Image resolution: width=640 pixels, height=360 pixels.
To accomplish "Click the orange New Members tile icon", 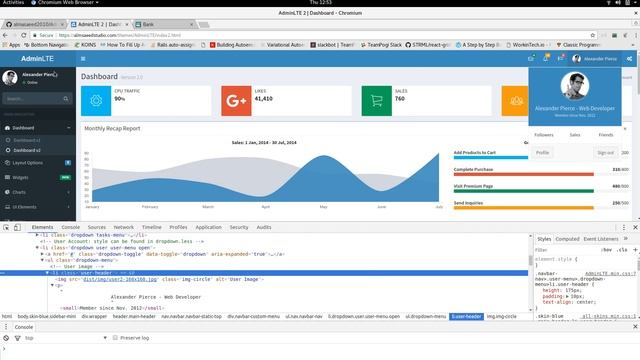I will pyautogui.click(x=515, y=100).
